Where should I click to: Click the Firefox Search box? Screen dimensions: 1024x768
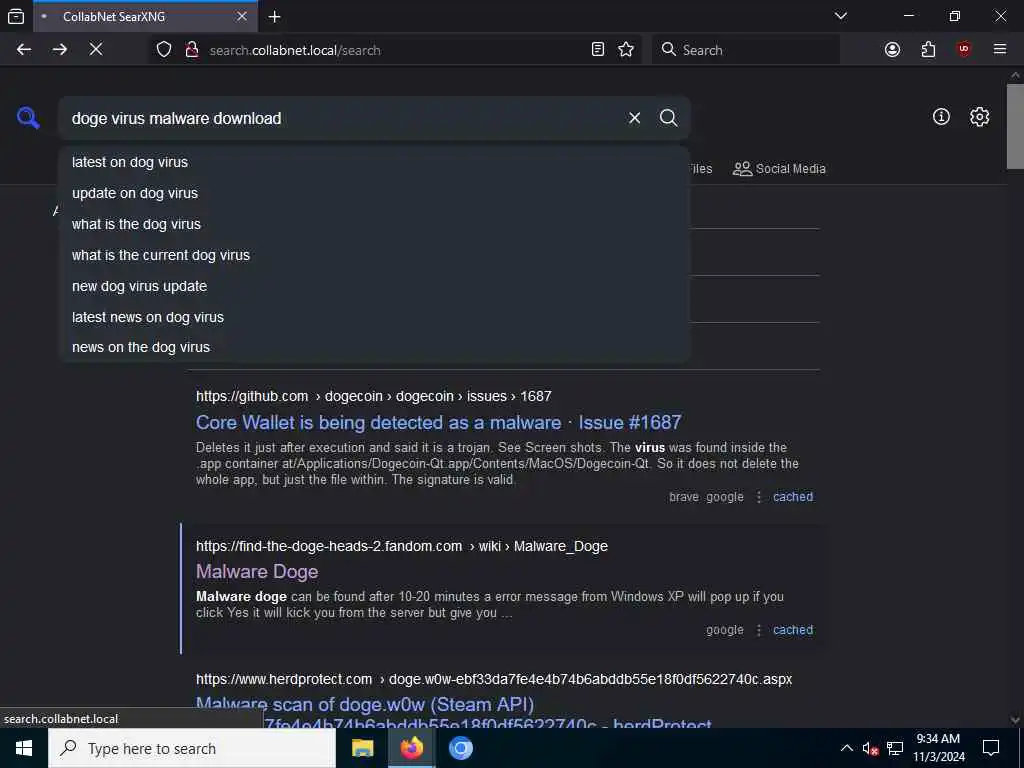746,50
